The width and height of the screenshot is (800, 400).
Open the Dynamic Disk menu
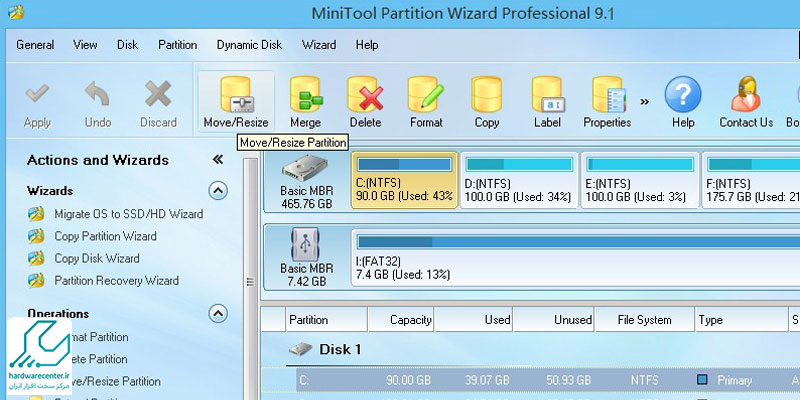pyautogui.click(x=250, y=45)
